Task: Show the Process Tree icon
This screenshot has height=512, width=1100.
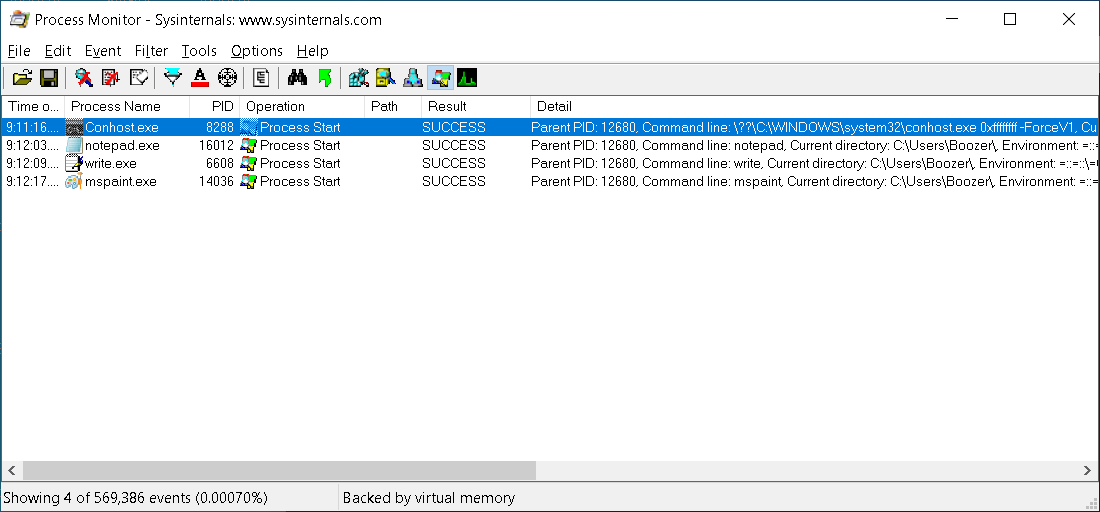Action: [261, 78]
